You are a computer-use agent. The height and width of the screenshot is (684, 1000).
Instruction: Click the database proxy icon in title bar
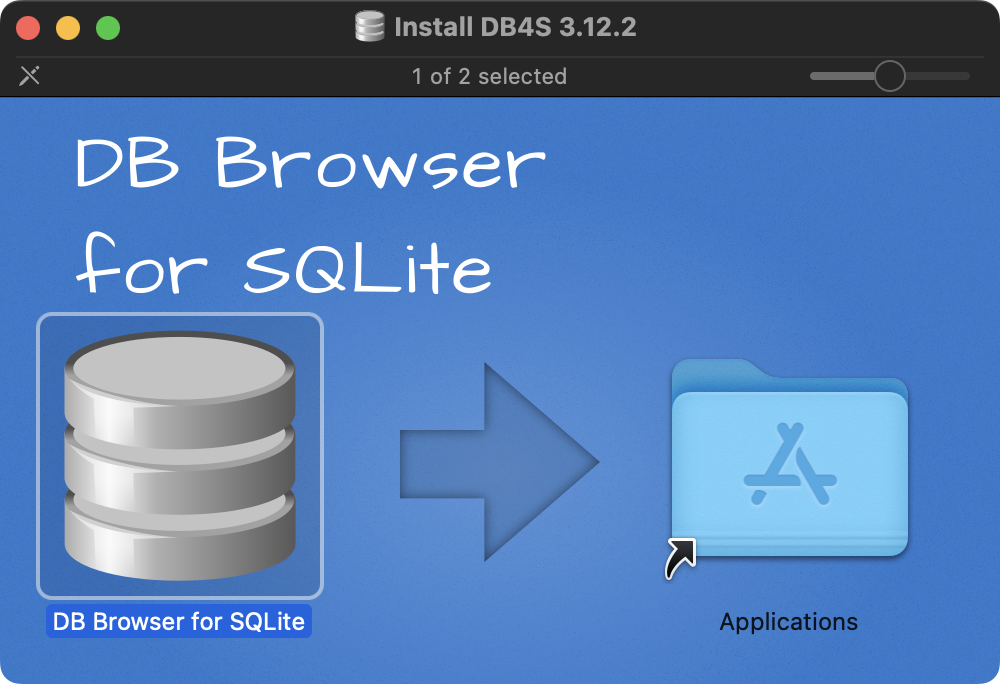370,26
